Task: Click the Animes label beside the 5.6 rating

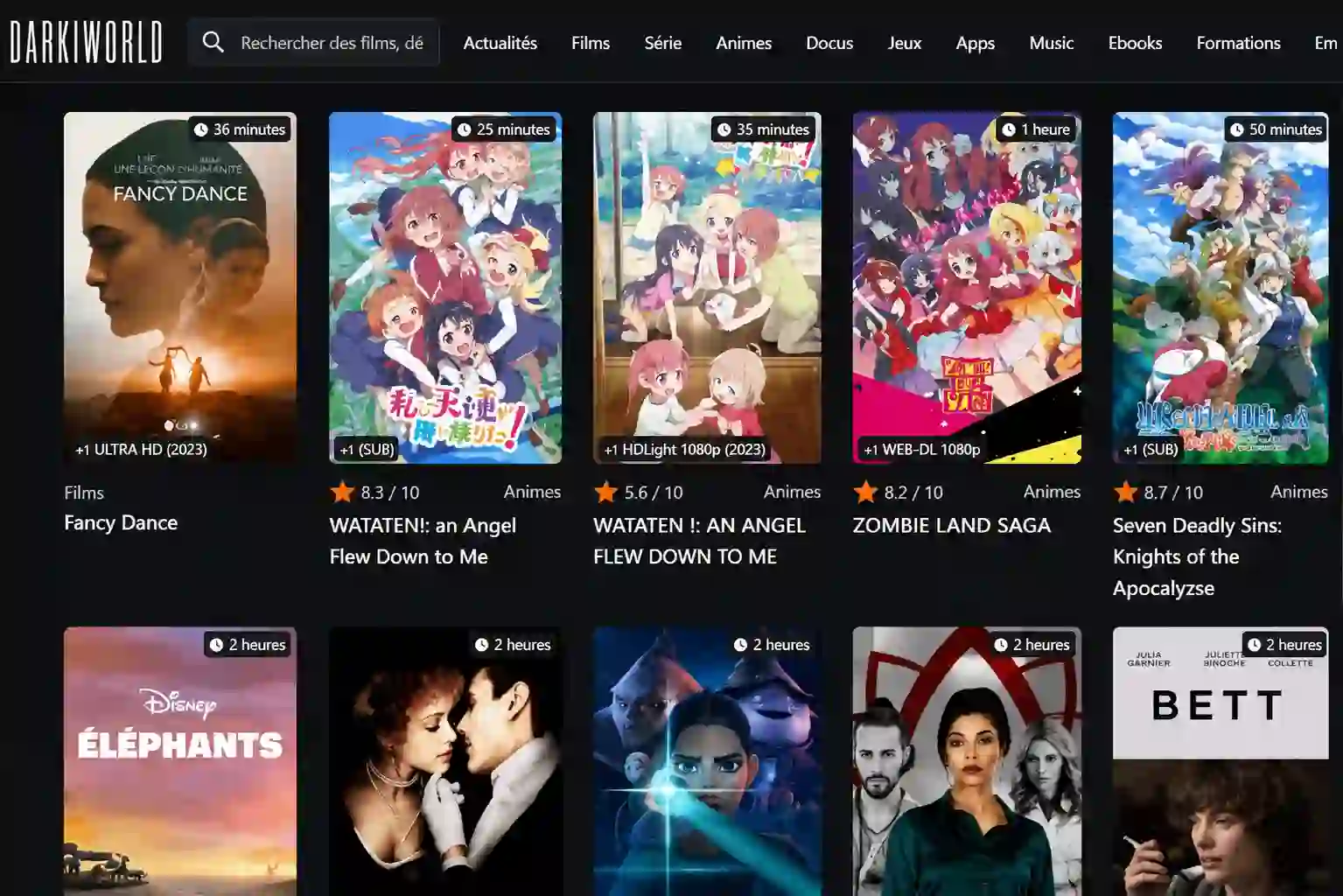Action: coord(792,492)
